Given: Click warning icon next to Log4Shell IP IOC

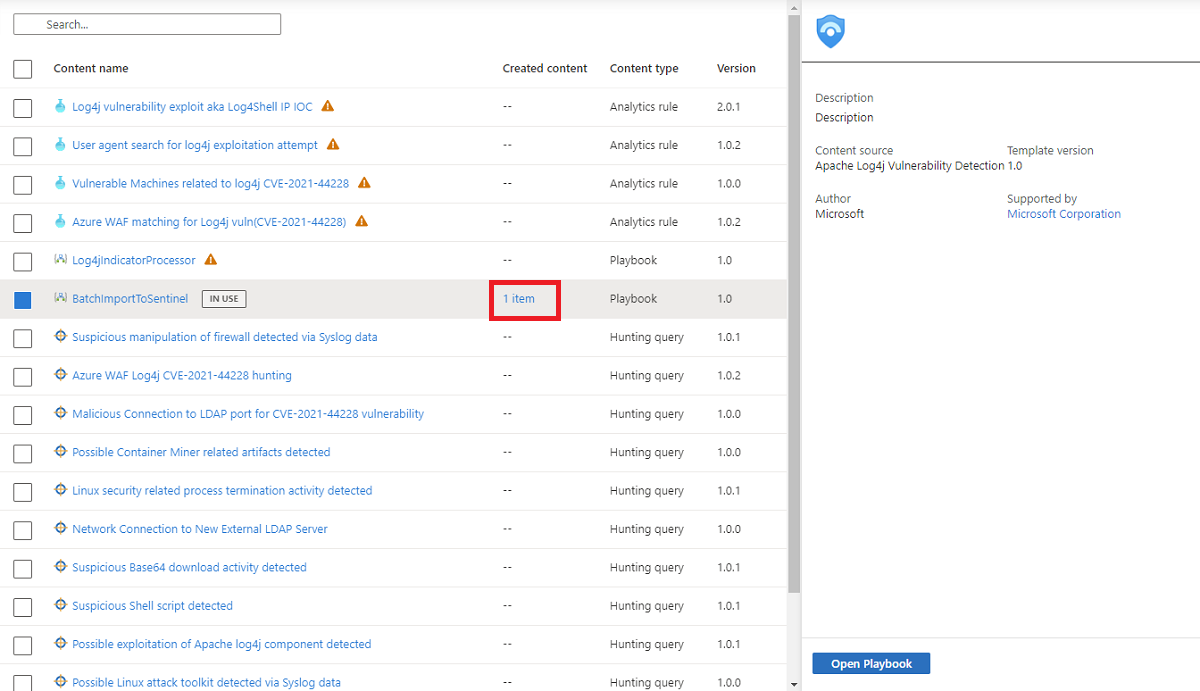Looking at the screenshot, I should pyautogui.click(x=327, y=106).
